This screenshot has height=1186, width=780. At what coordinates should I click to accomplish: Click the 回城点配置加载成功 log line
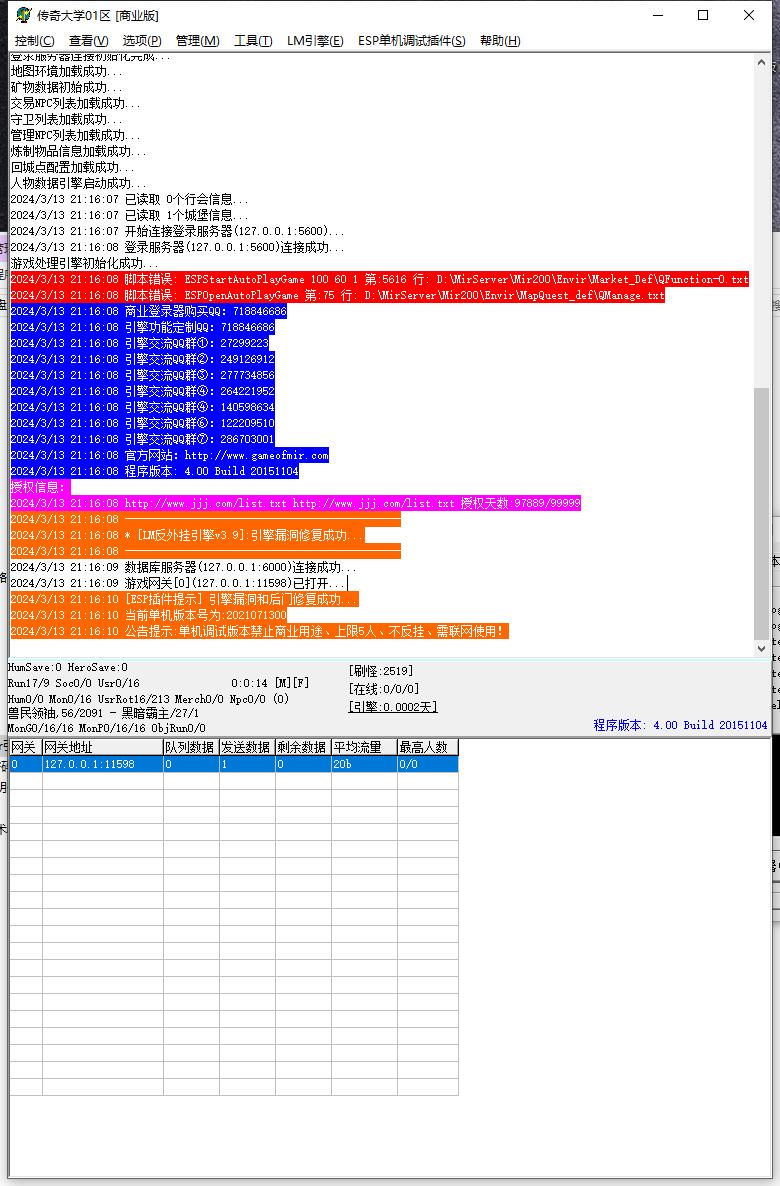[x=72, y=167]
